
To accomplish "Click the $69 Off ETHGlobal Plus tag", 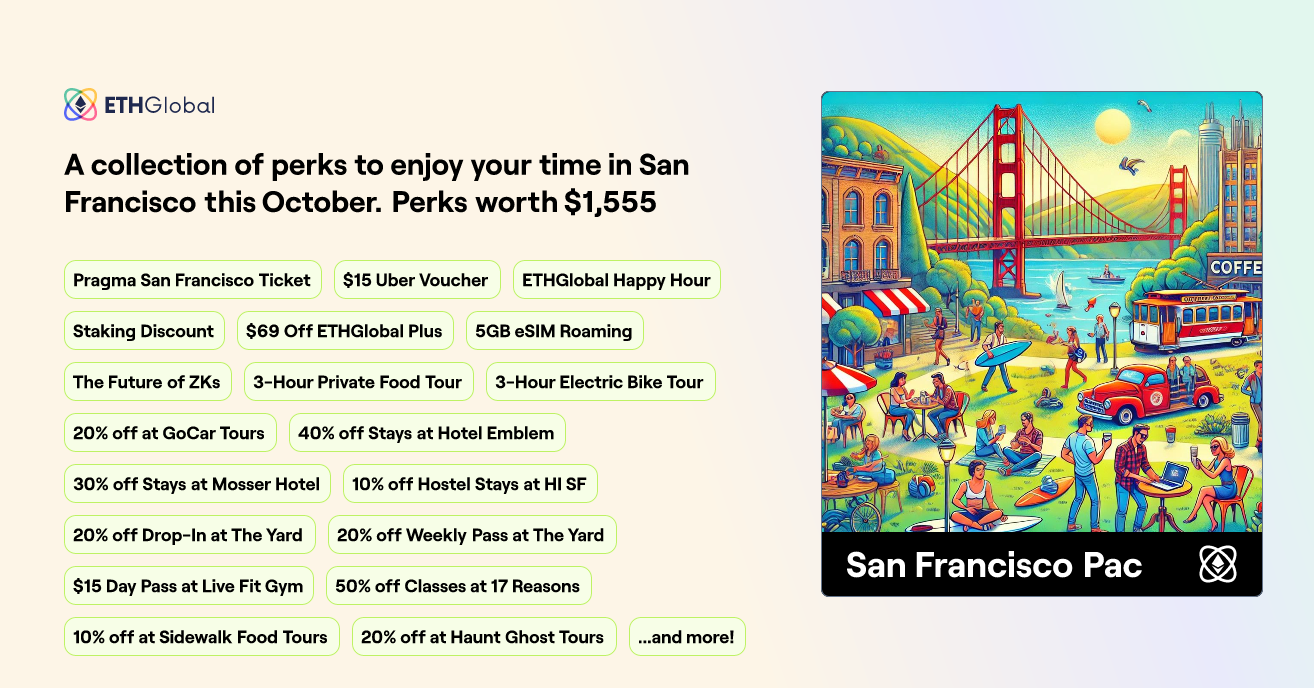I will 344,331.
